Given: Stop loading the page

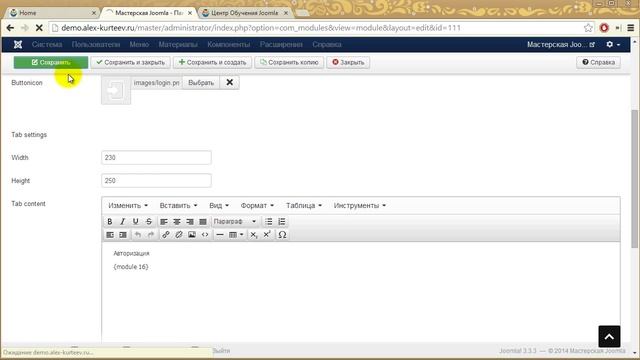Looking at the screenshot, I should pyautogui.click(x=39, y=28).
